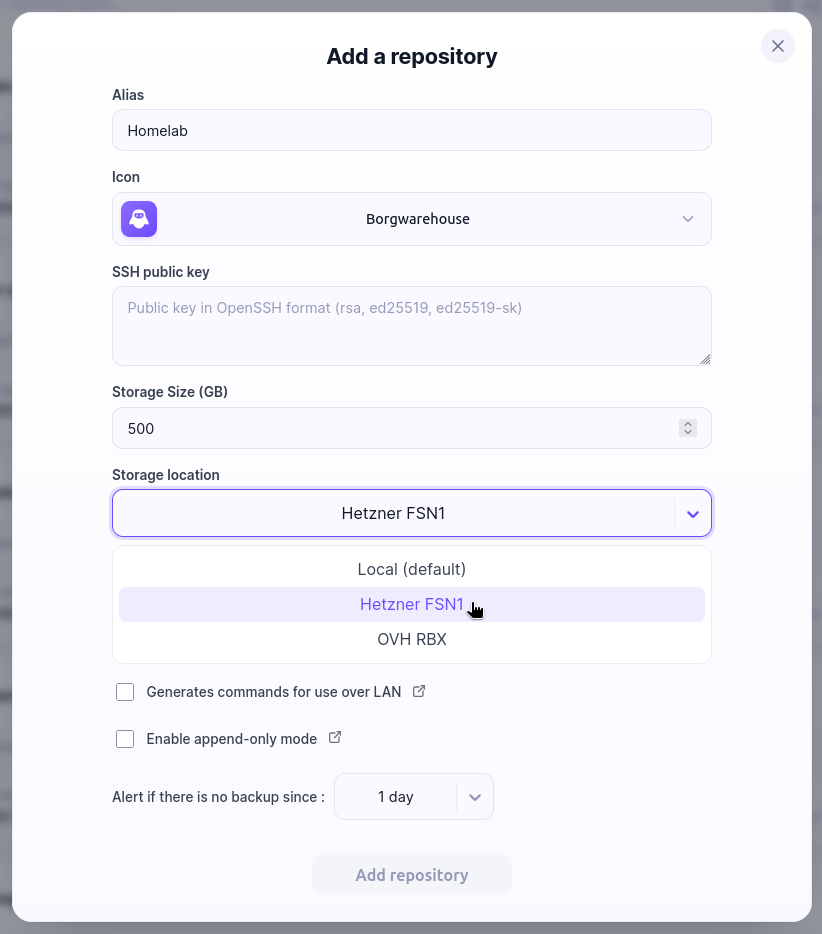Viewport: 822px width, 934px height.
Task: Open append-only mode documentation link icon
Action: pos(335,737)
